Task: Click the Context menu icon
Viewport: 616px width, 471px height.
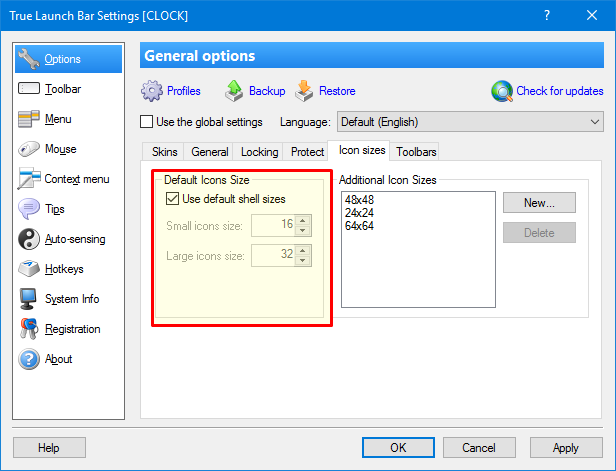Action: click(x=29, y=179)
